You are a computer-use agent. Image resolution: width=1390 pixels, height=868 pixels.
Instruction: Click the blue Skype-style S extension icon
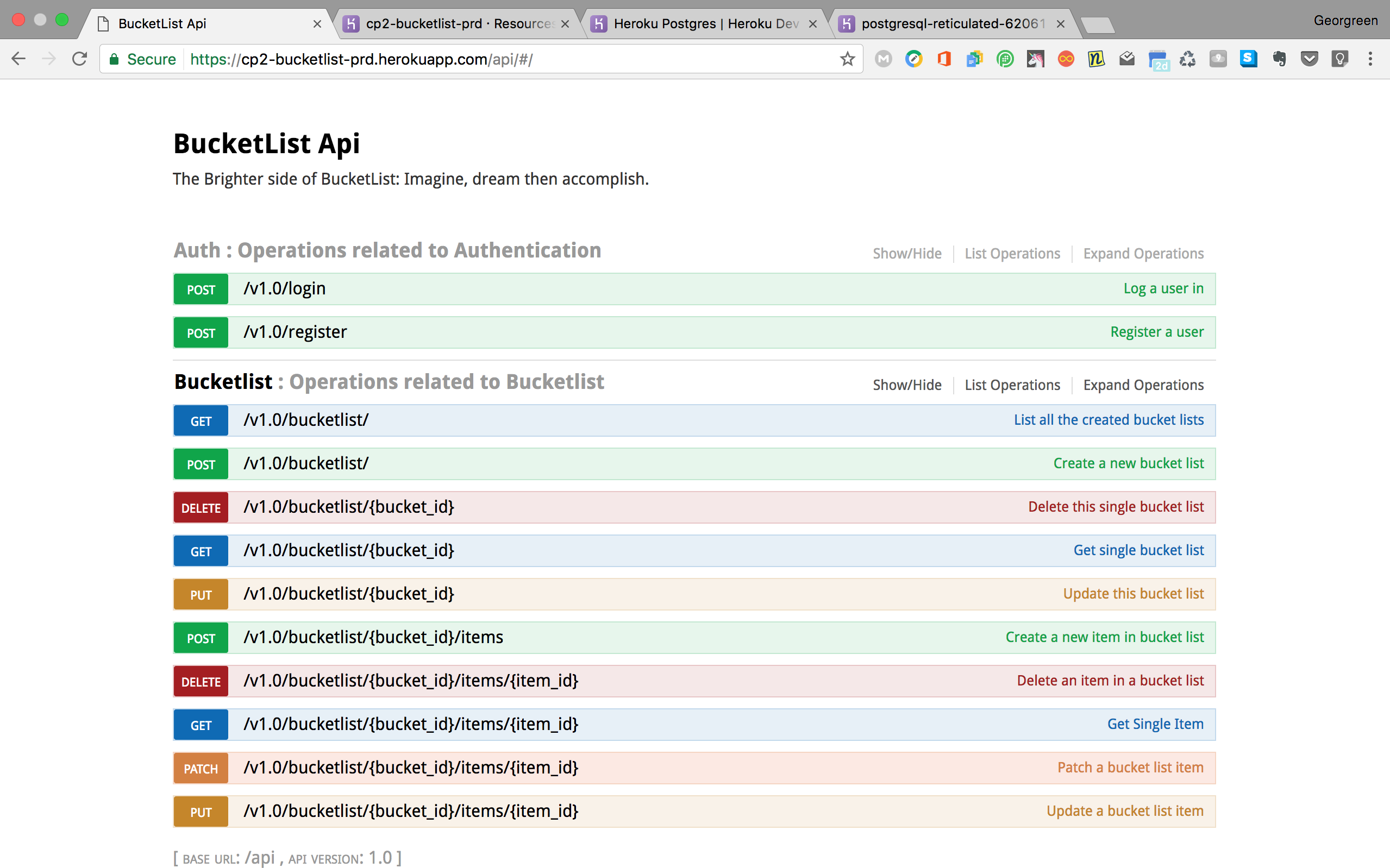1248,59
